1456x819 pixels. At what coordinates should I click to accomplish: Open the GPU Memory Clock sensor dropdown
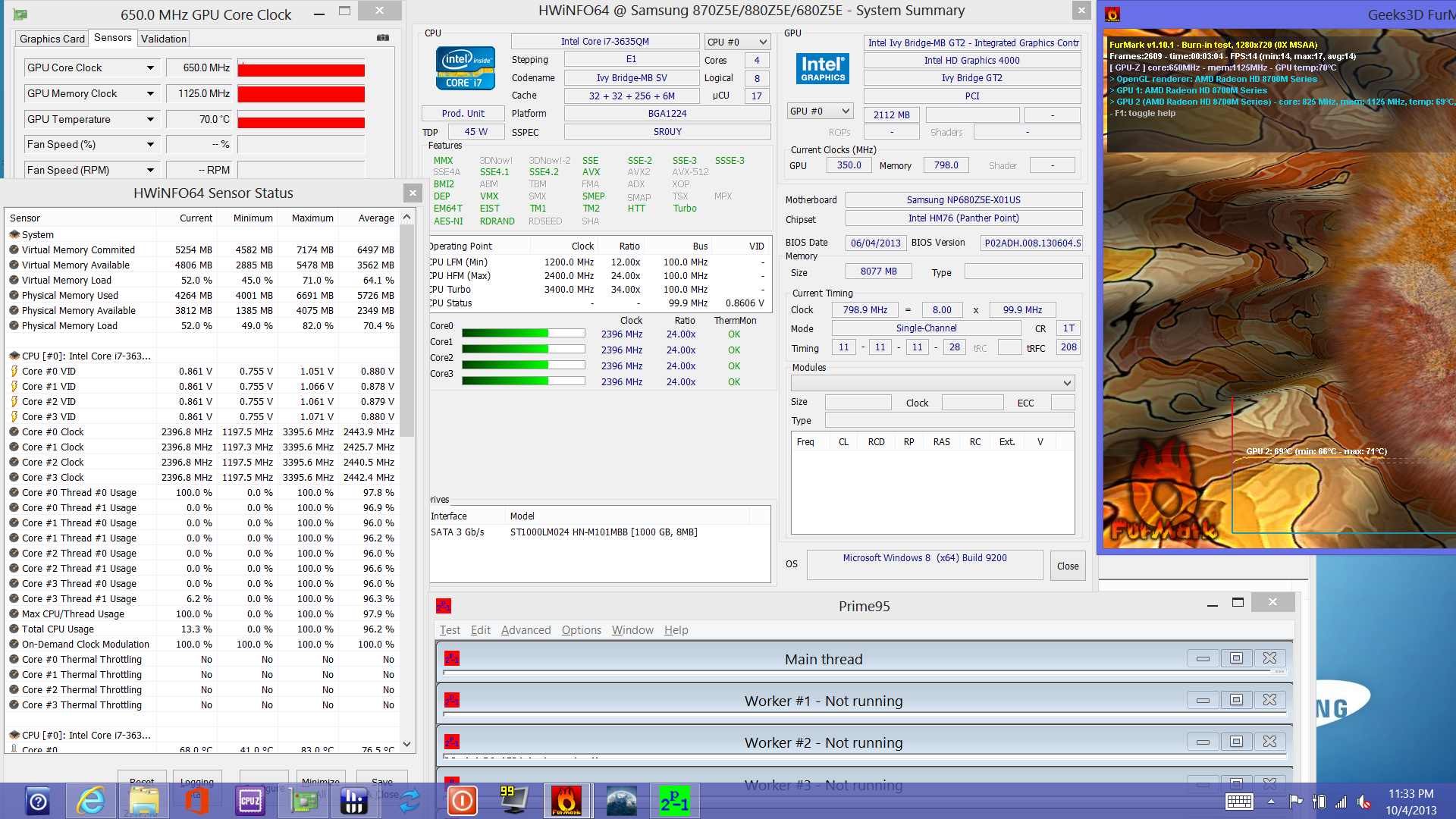(150, 93)
